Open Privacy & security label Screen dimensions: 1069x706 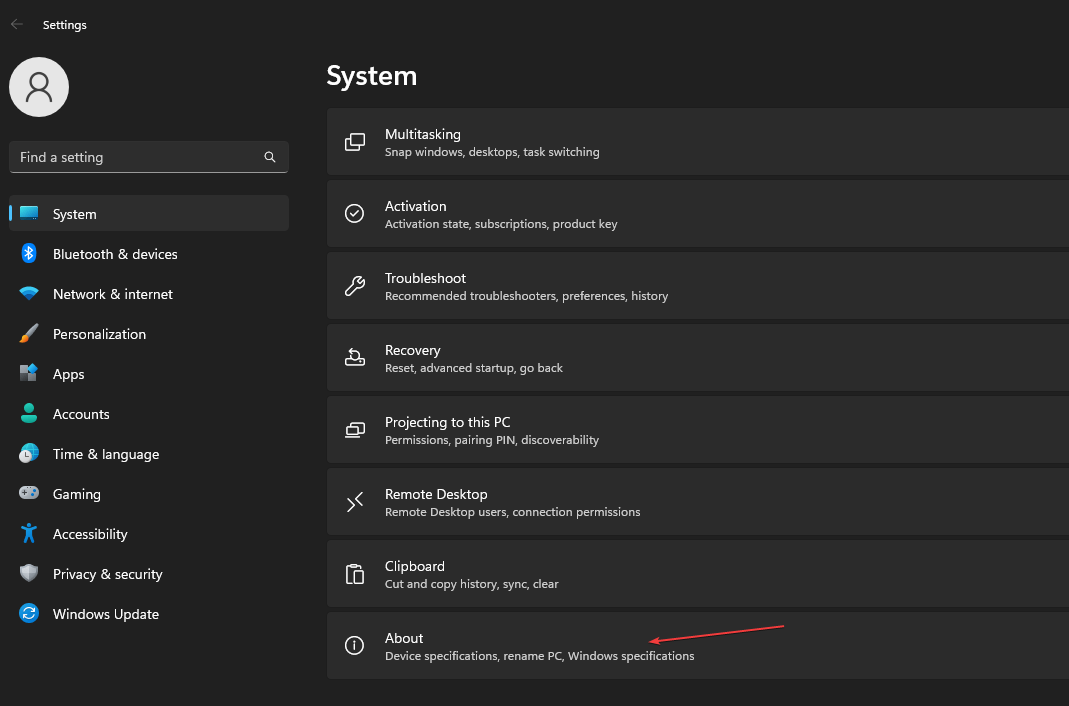(x=108, y=574)
